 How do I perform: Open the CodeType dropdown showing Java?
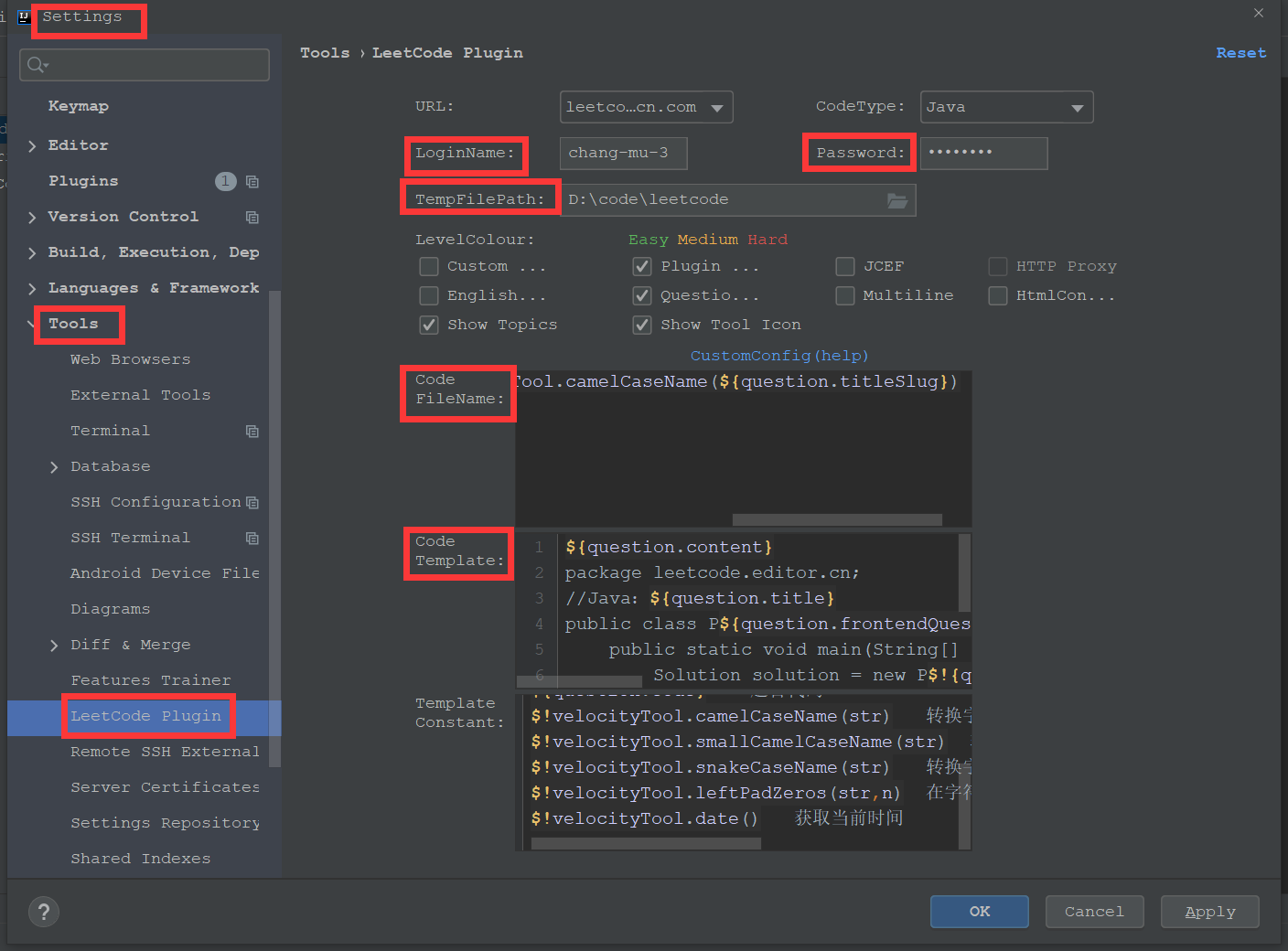1006,107
